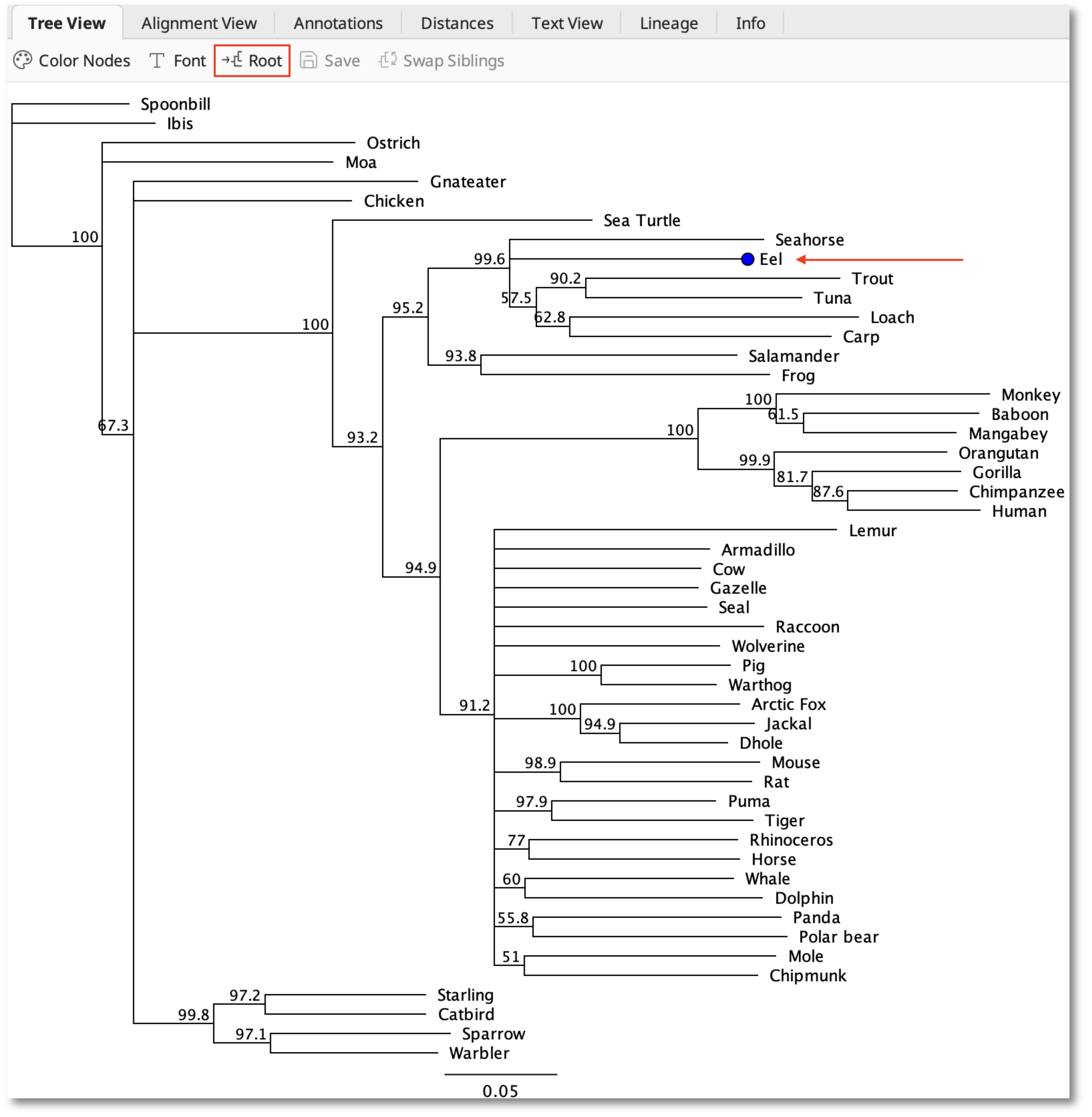Select the Wolverine leaf label

click(x=768, y=647)
